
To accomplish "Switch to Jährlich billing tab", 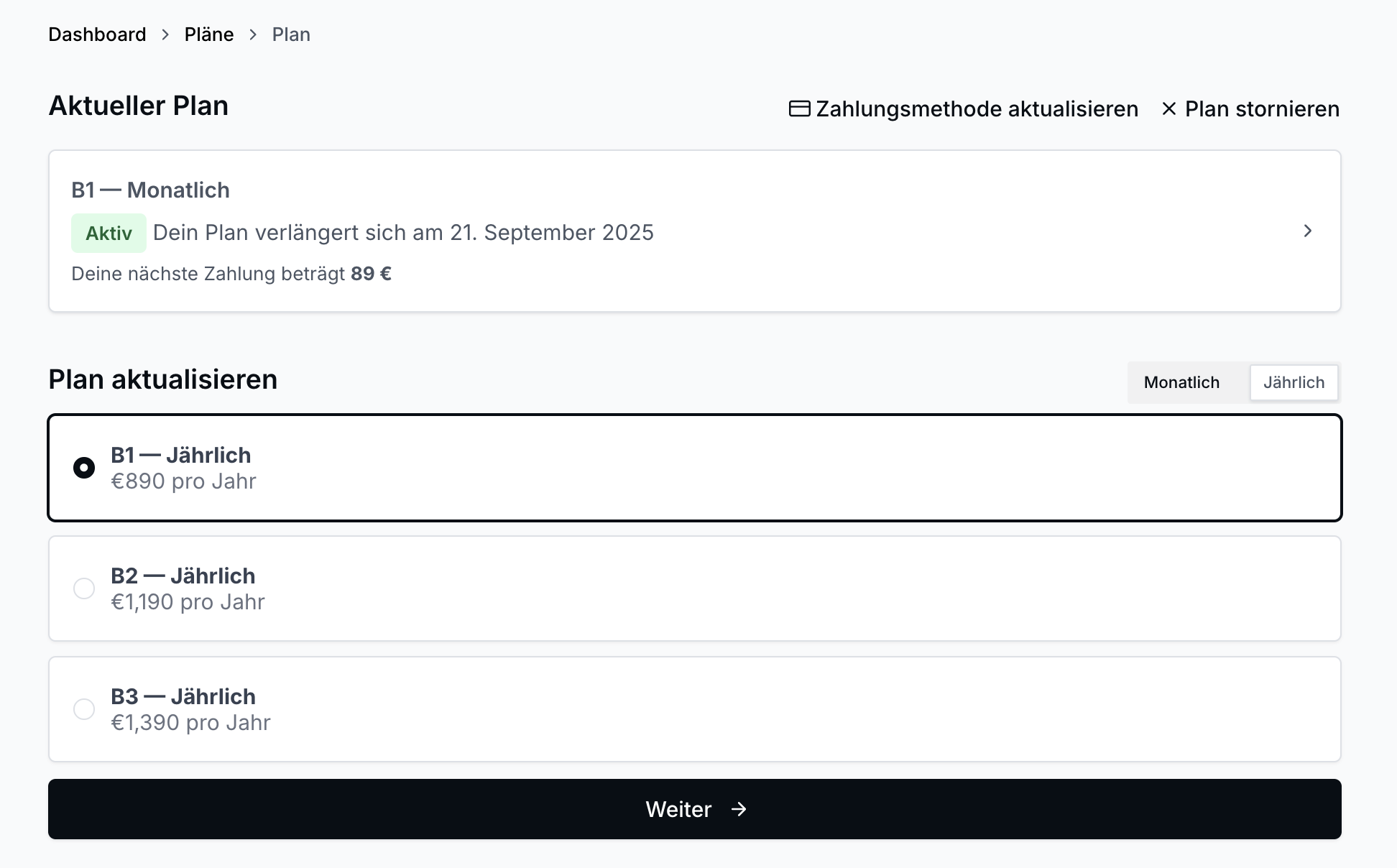I will click(1294, 382).
